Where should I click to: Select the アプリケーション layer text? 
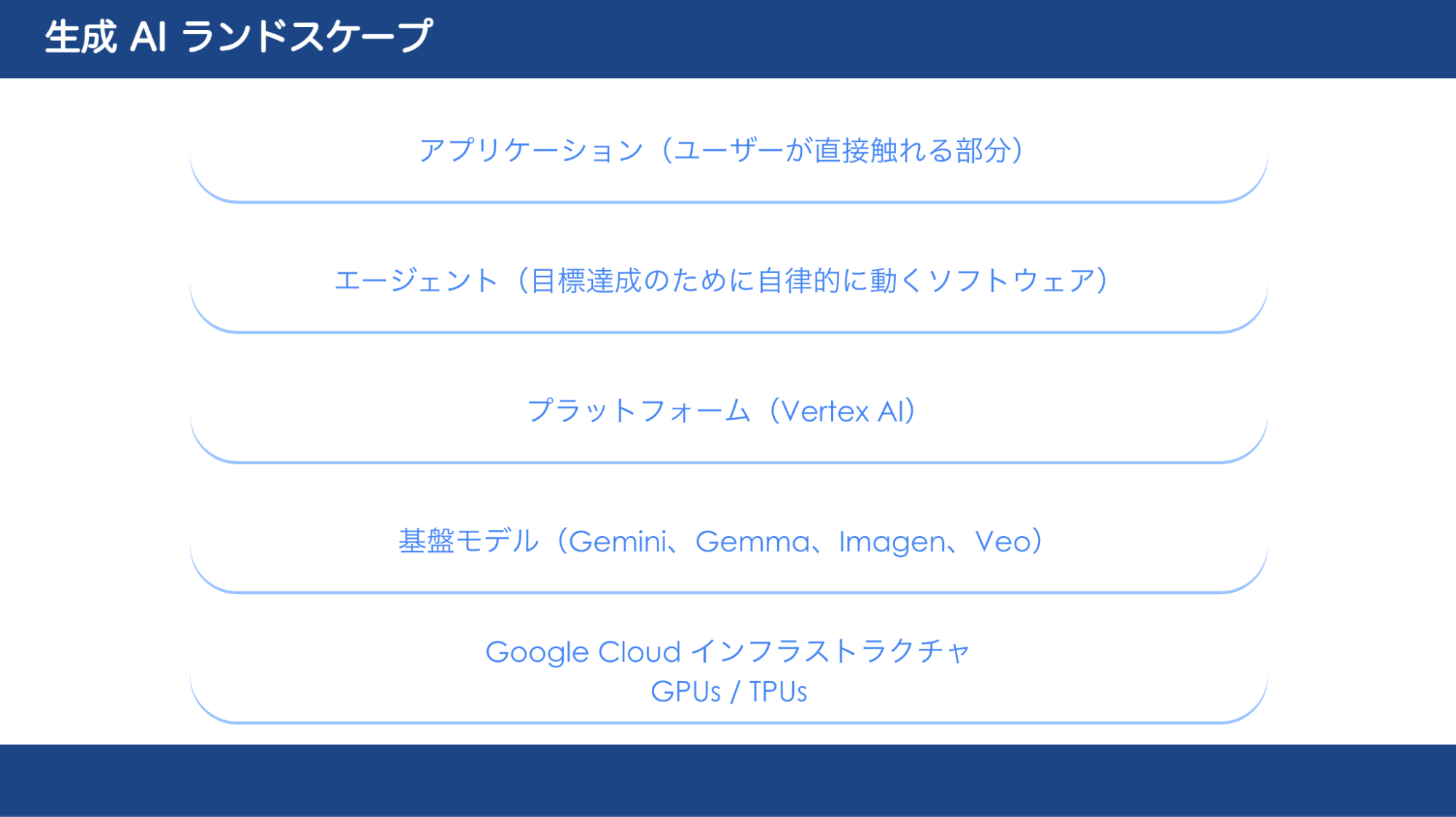[x=721, y=150]
